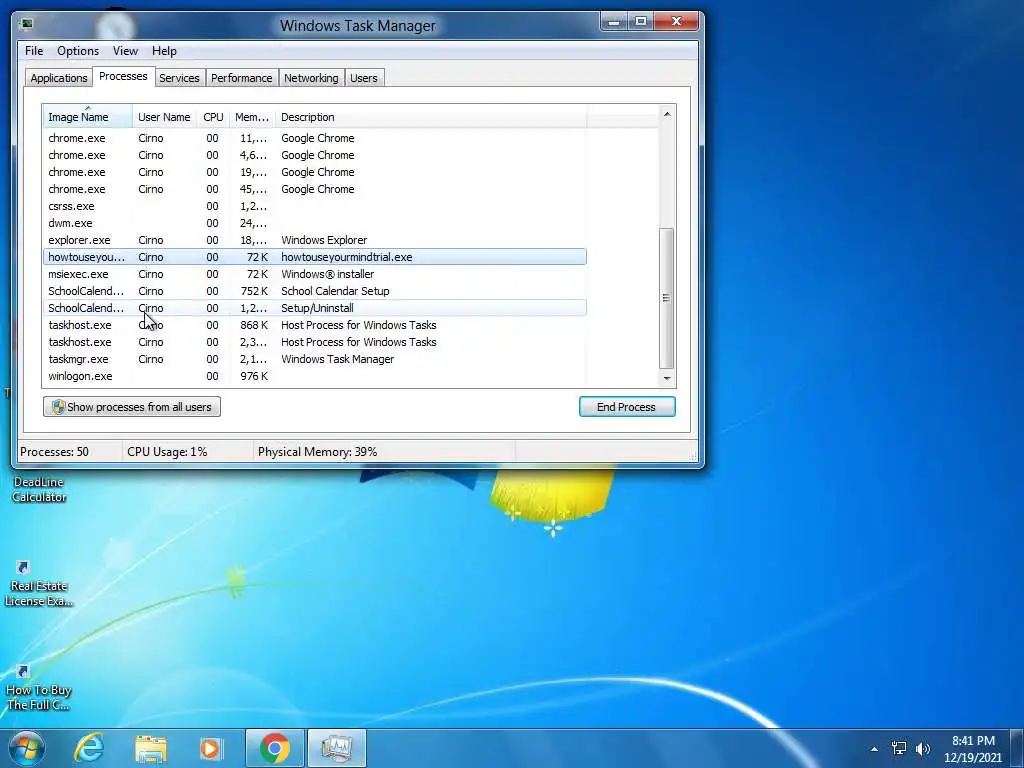Click Processes: 50 in status bar
Viewport: 1024px width, 768px height.
point(54,451)
